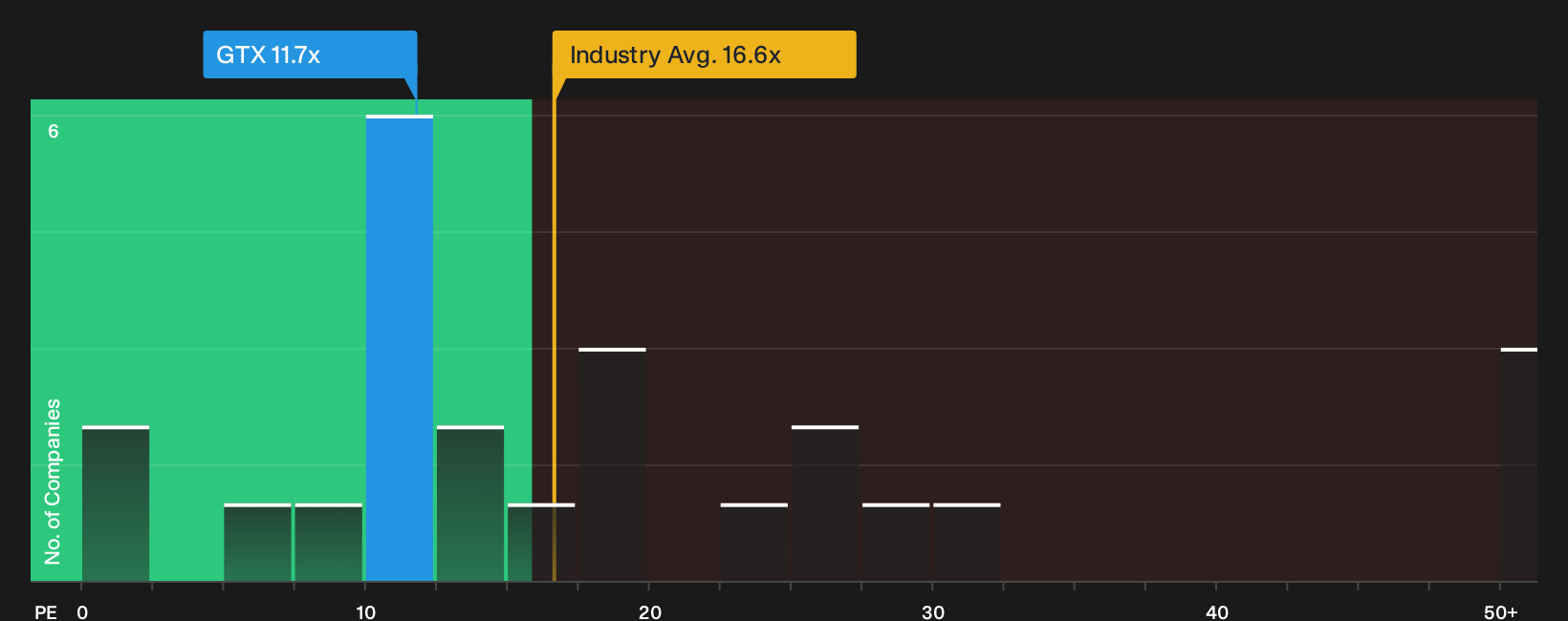Click the No. of Companies axis title
Screen dimensions: 1568x621
click(x=53, y=481)
